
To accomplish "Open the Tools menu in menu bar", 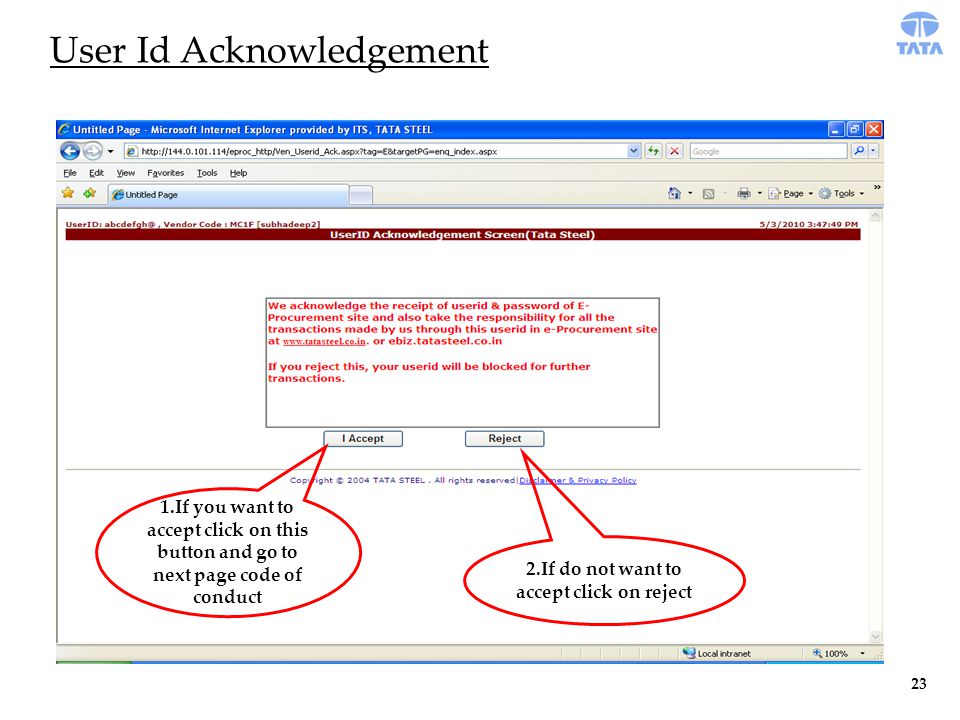I will 207,173.
